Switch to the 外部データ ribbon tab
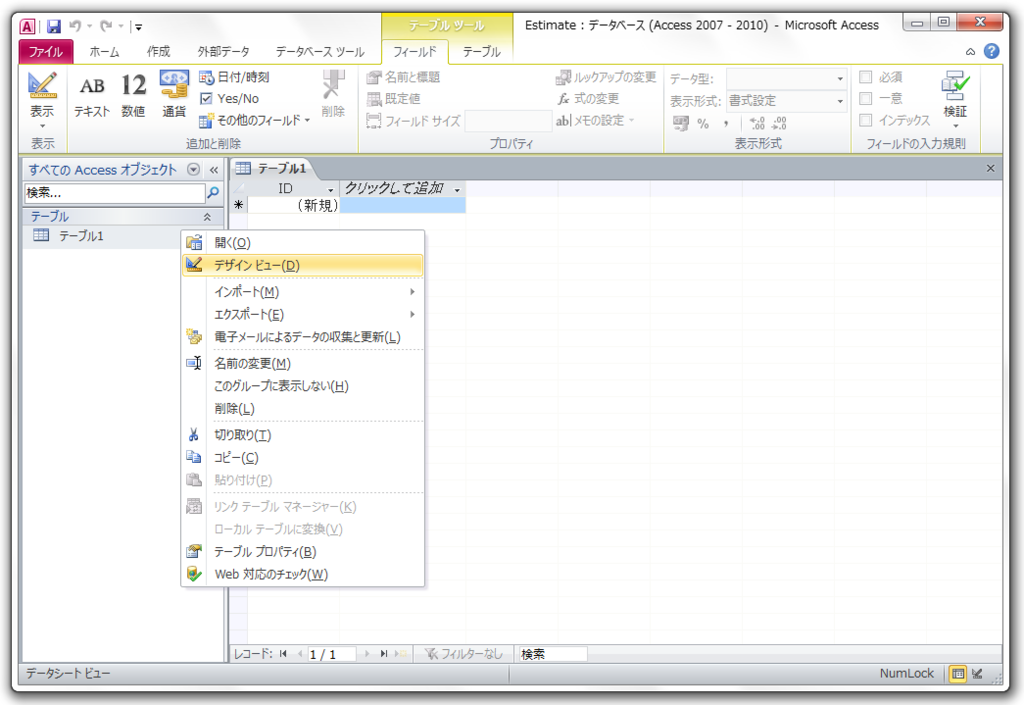The image size is (1024, 705). click(223, 52)
